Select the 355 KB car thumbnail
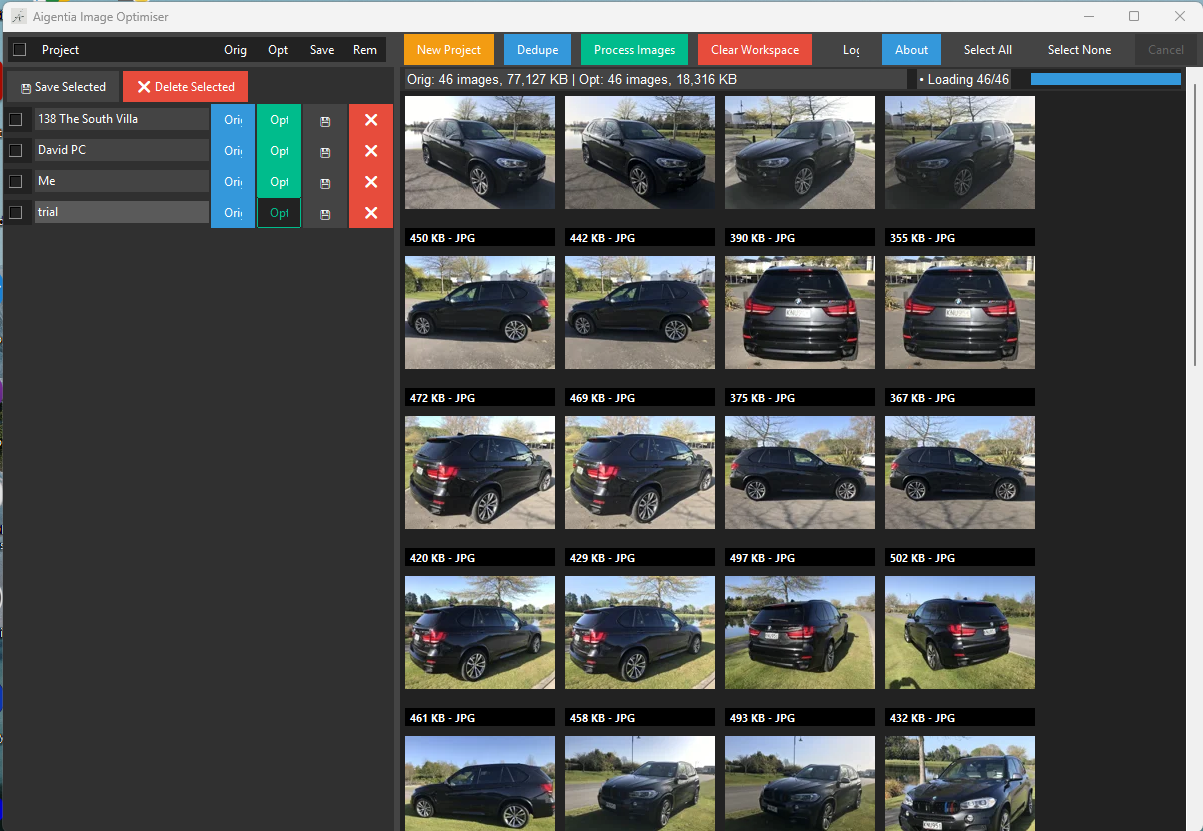 (x=960, y=152)
